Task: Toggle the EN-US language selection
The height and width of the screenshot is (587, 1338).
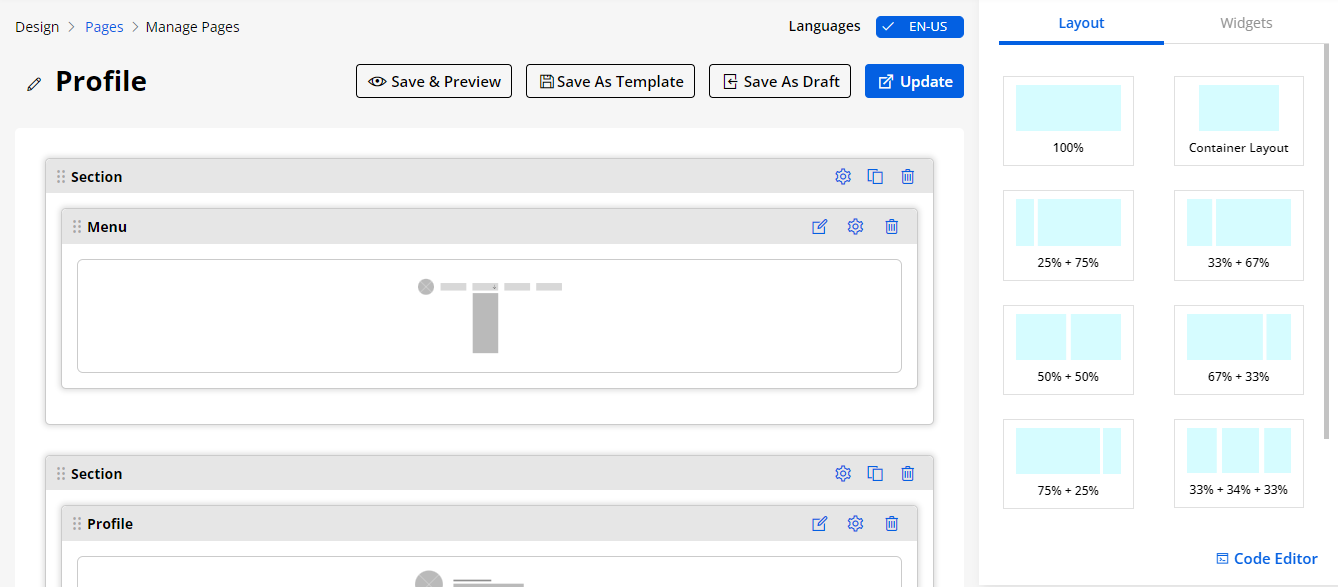Action: pos(919,27)
